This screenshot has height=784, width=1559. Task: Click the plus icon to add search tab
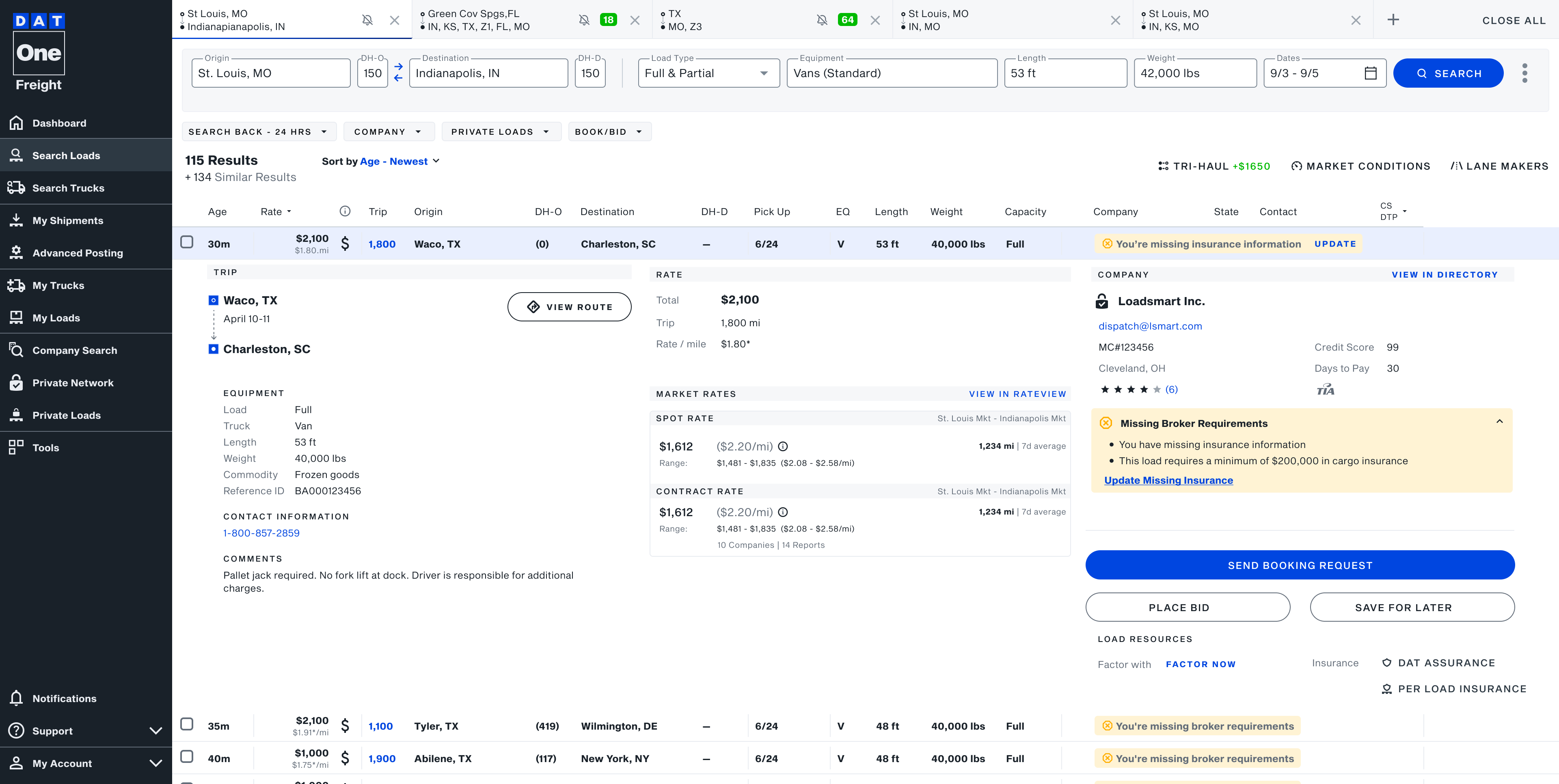click(1393, 20)
